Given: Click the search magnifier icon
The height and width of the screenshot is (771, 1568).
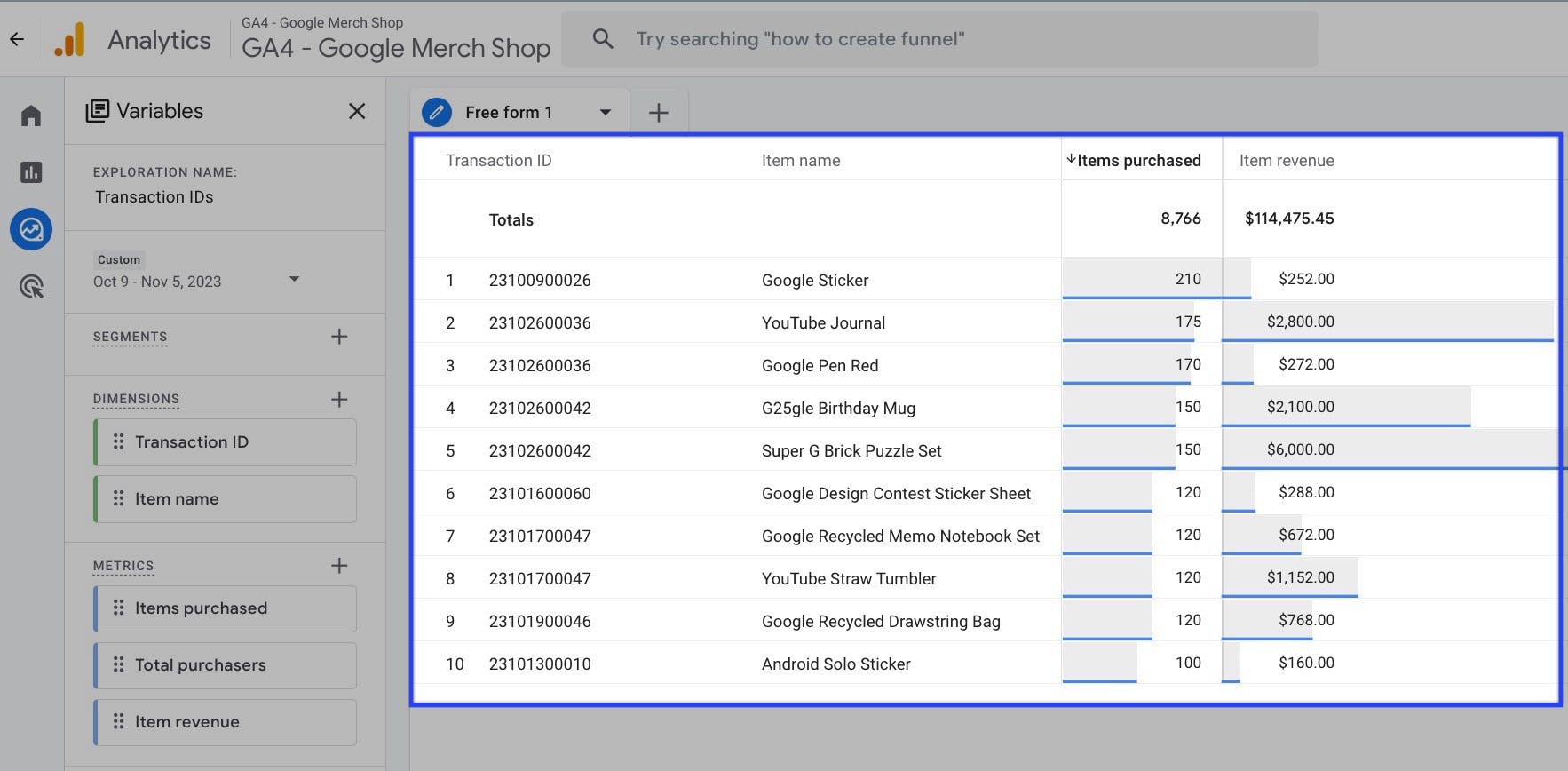Looking at the screenshot, I should tap(603, 38).
